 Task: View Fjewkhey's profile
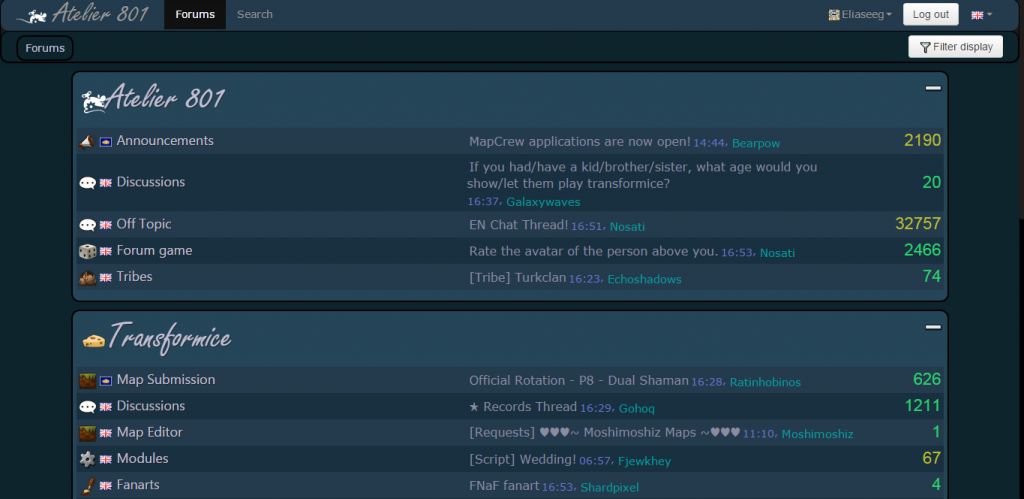(644, 462)
